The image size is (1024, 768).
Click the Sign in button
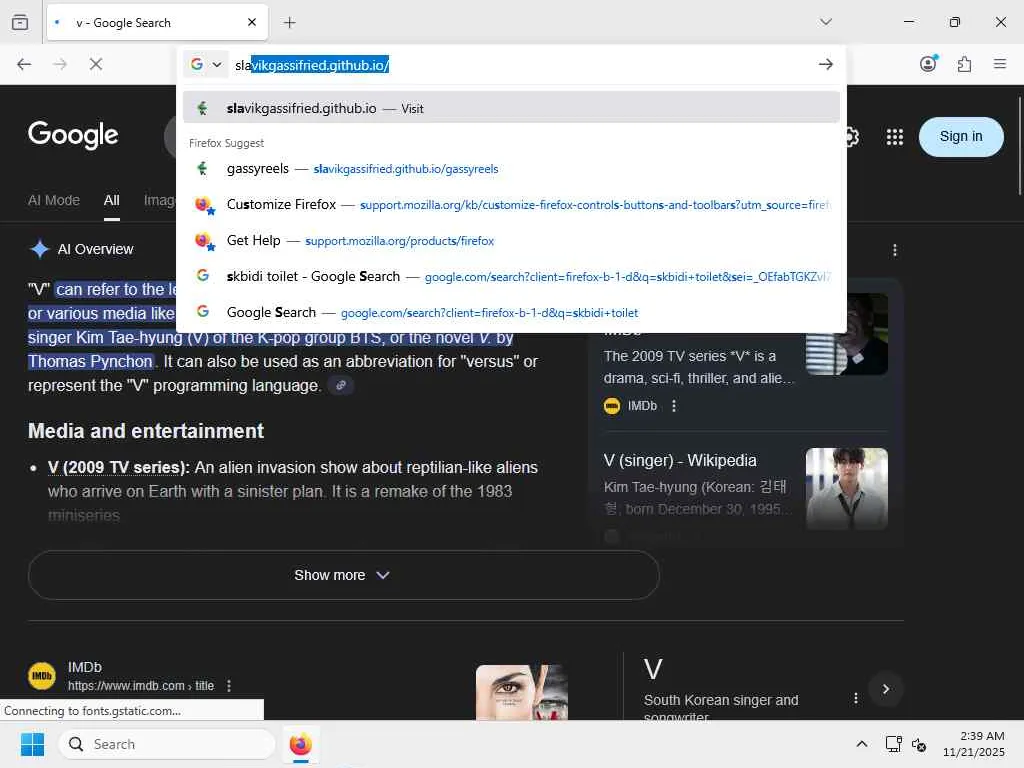click(x=961, y=136)
